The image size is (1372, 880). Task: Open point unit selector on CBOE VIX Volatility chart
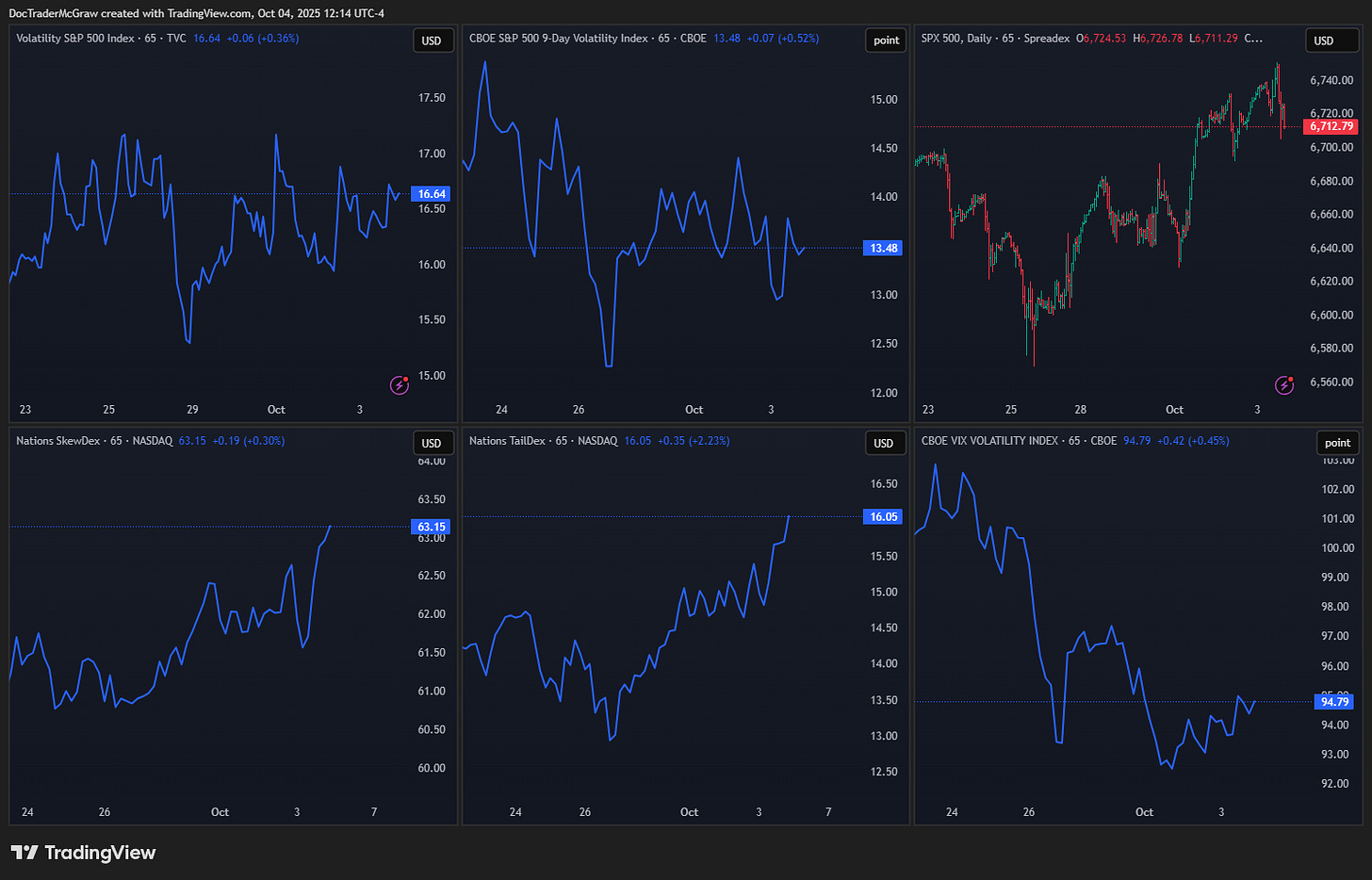click(x=1337, y=443)
